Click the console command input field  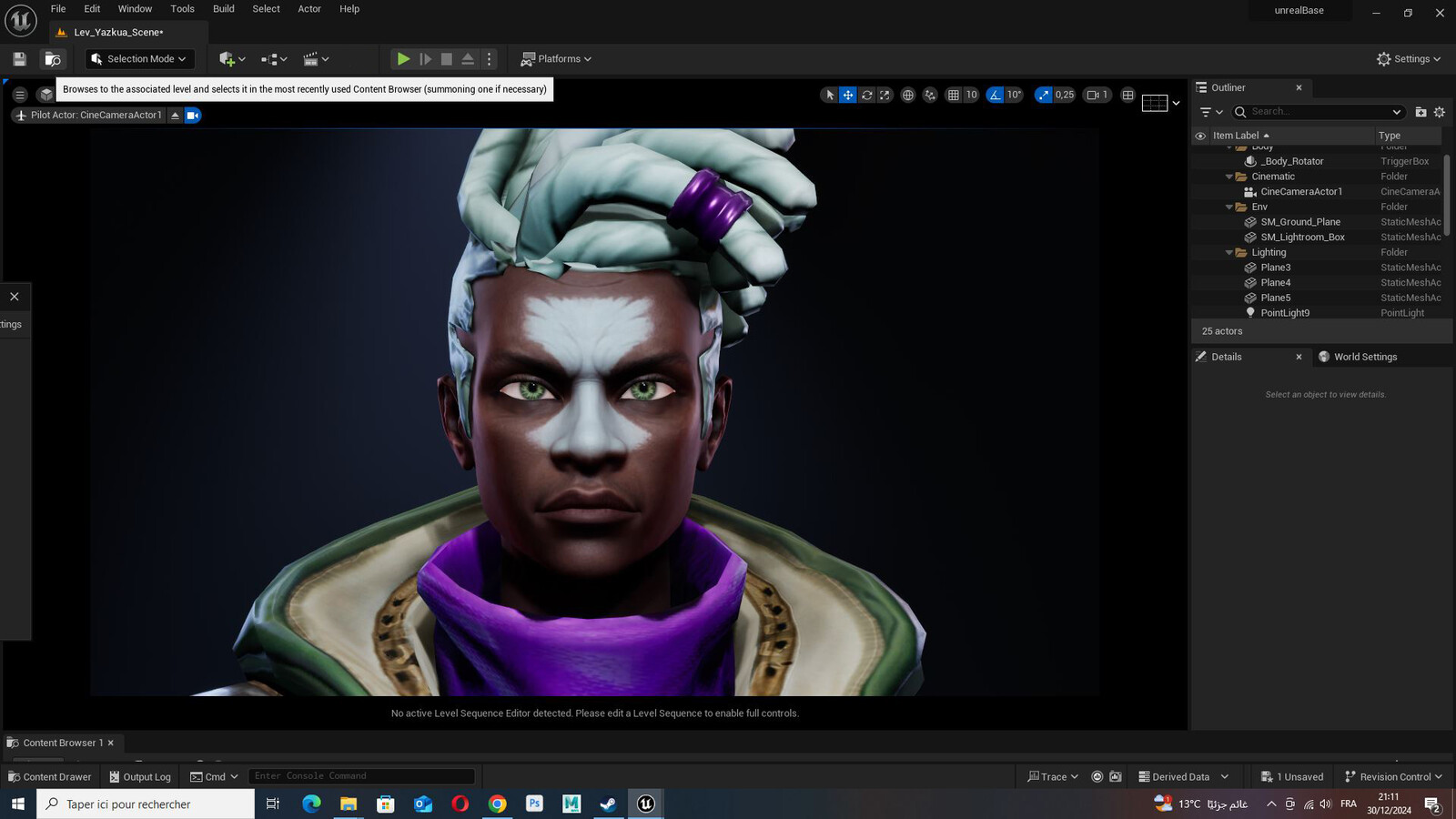pyautogui.click(x=361, y=776)
